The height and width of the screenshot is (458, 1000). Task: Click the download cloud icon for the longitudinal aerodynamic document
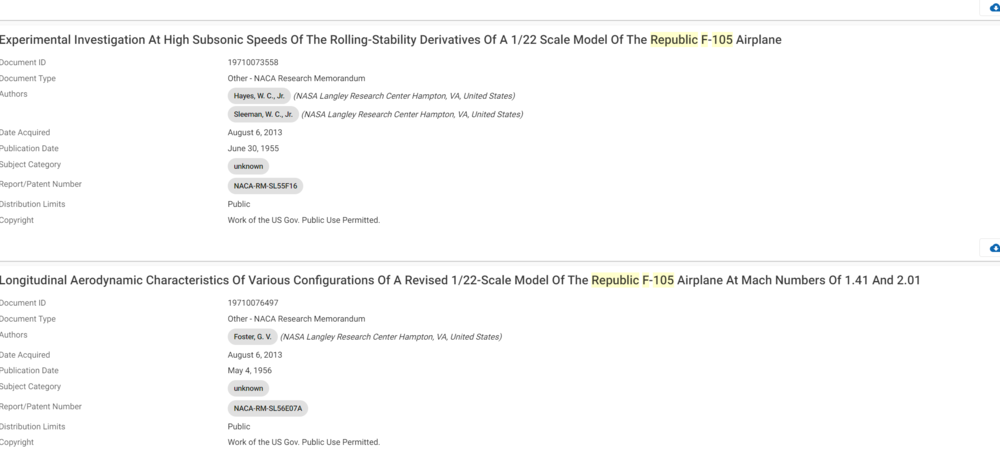pyautogui.click(x=994, y=248)
